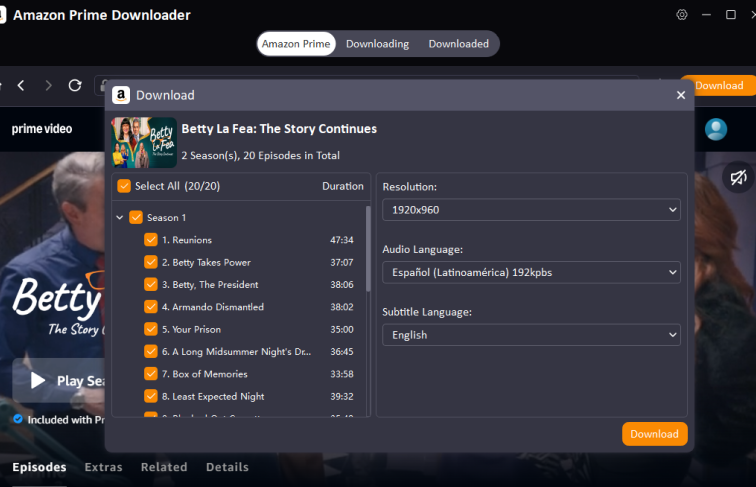Viewport: 756px width, 487px height.
Task: Click the episode list scrollbar
Action: click(x=368, y=249)
